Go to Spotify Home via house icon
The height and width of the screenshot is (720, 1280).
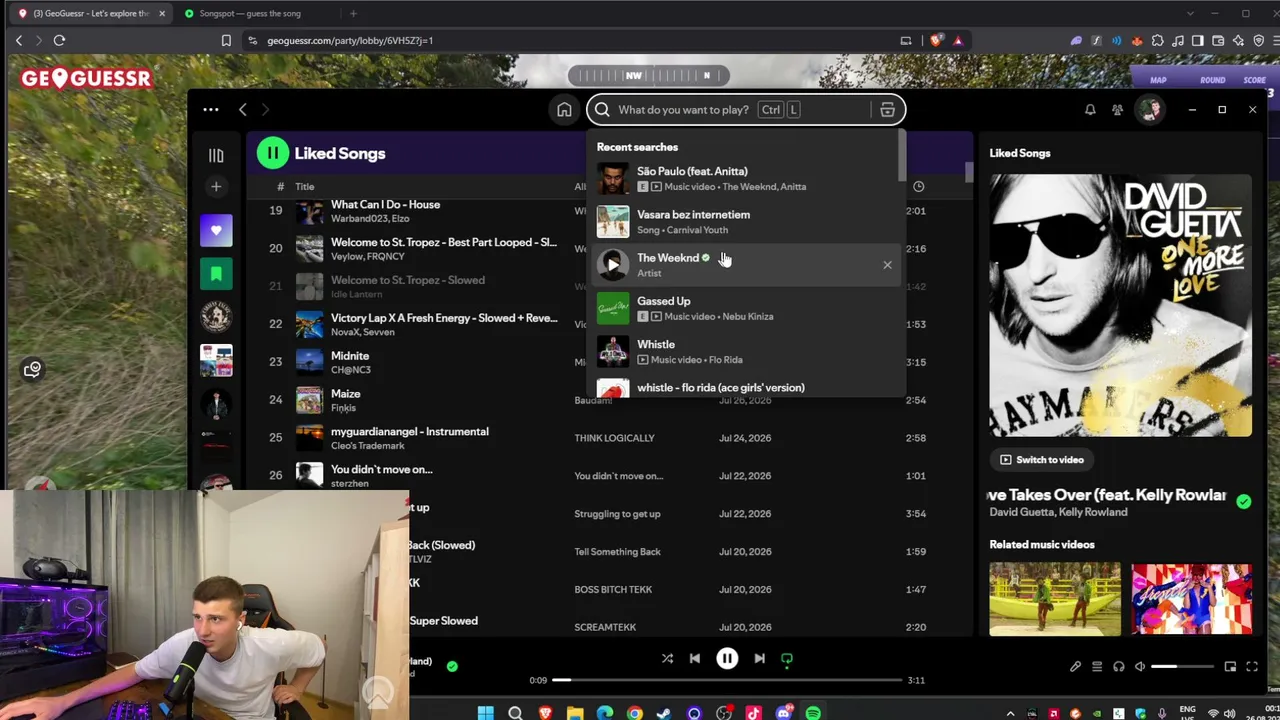(x=564, y=110)
